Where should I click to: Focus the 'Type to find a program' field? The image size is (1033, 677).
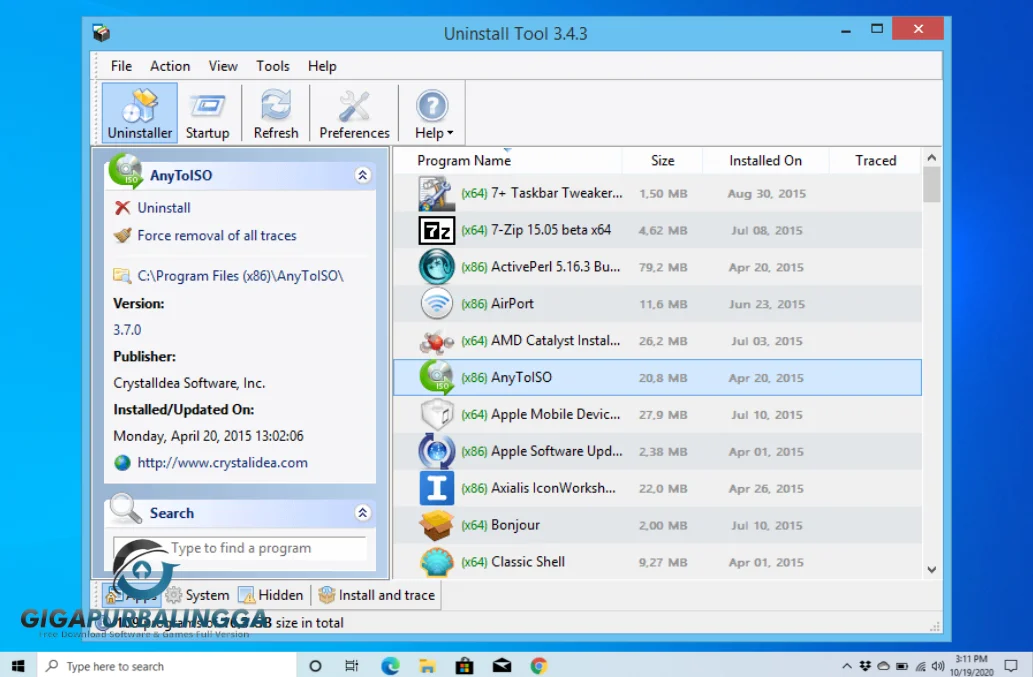point(240,548)
